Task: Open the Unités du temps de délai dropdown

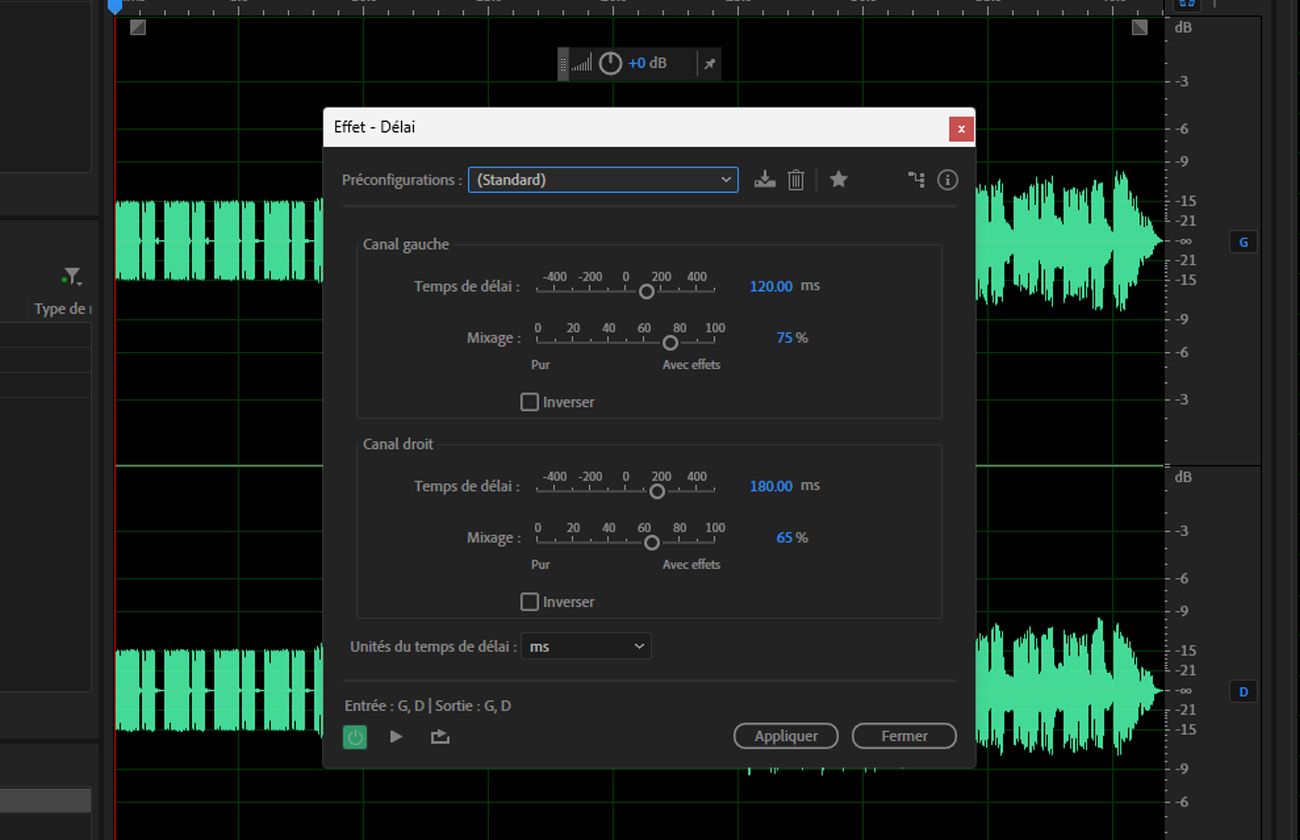Action: coord(586,647)
